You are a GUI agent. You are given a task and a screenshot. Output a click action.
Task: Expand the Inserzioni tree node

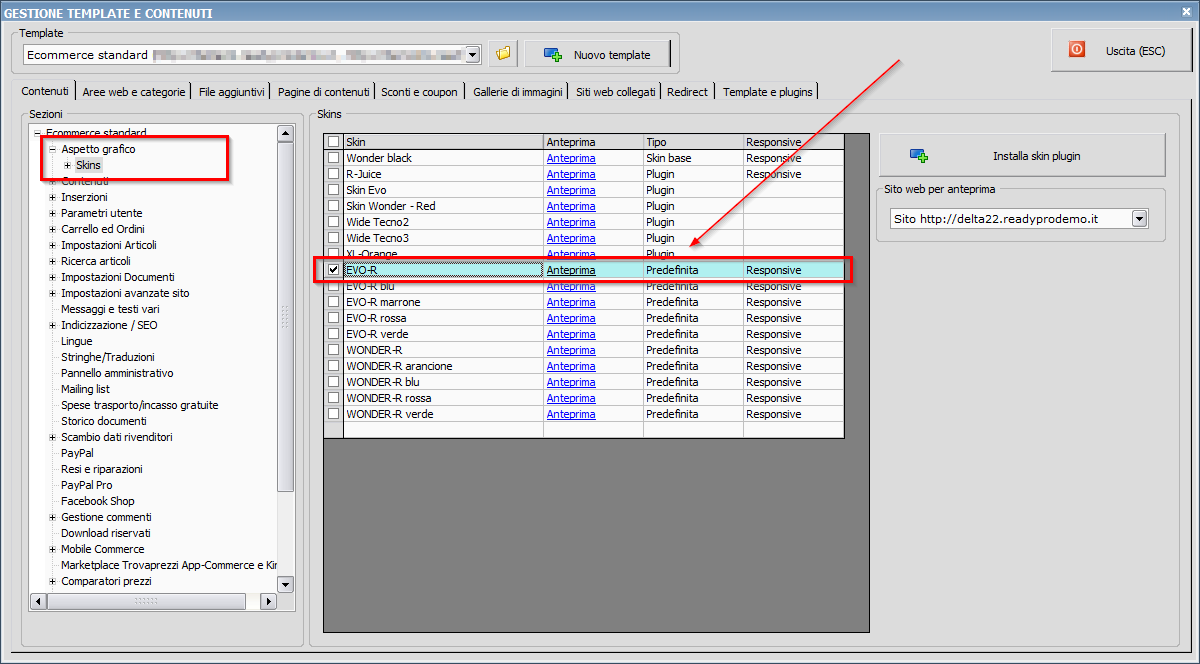pos(52,197)
